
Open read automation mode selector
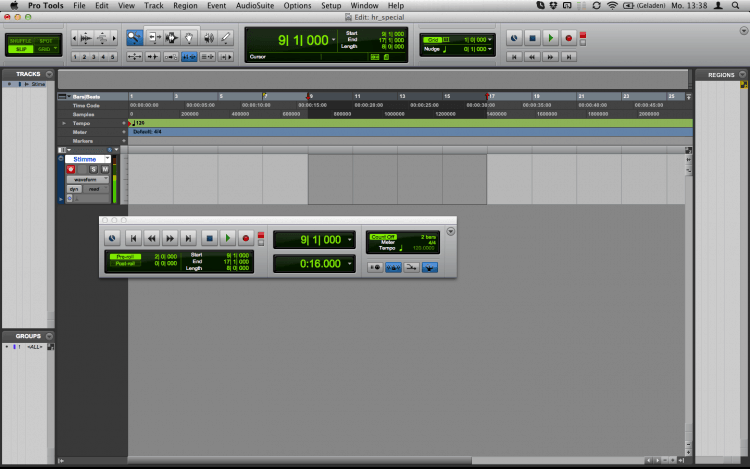click(x=96, y=189)
